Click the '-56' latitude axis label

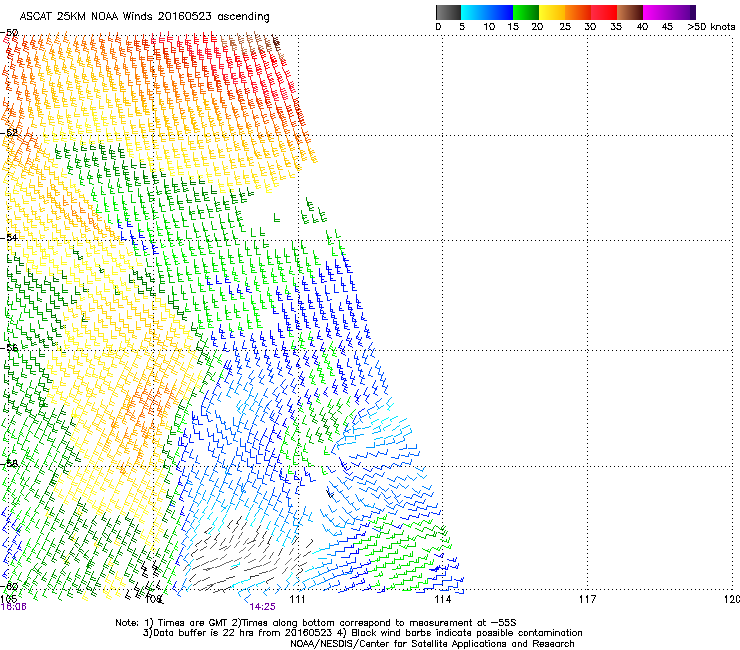(x=9, y=348)
